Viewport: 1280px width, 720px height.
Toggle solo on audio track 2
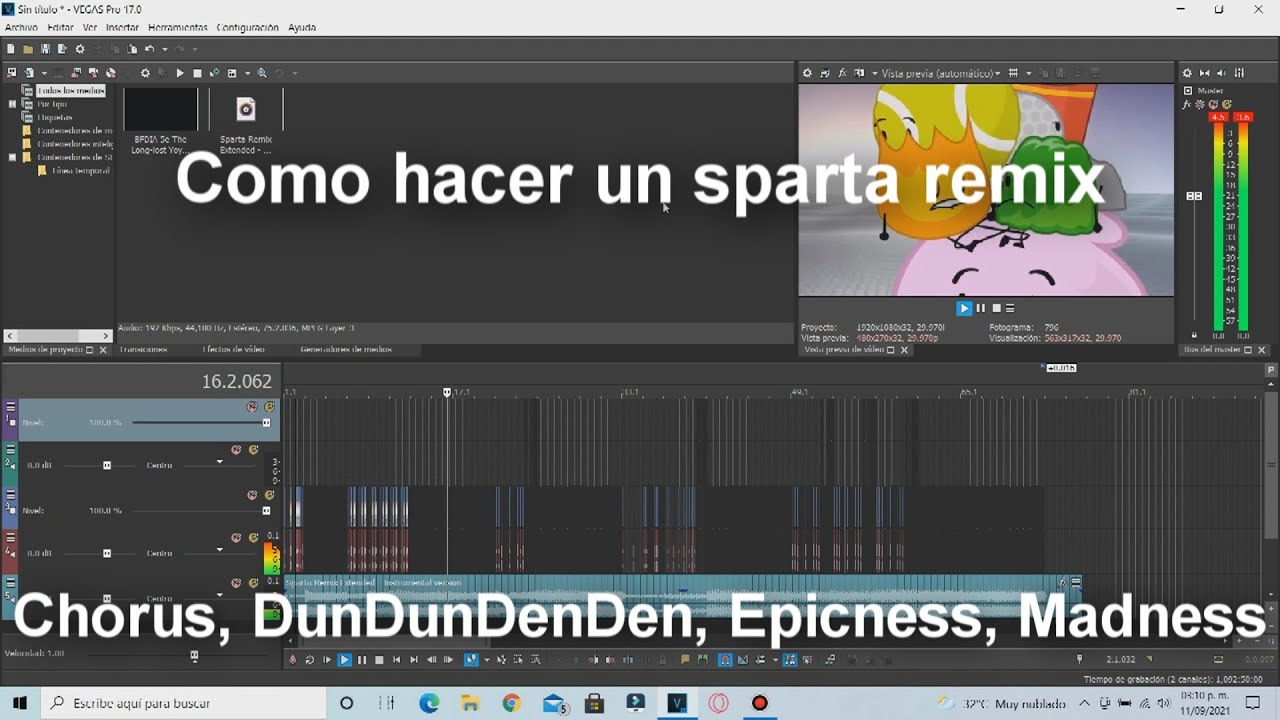click(x=253, y=450)
